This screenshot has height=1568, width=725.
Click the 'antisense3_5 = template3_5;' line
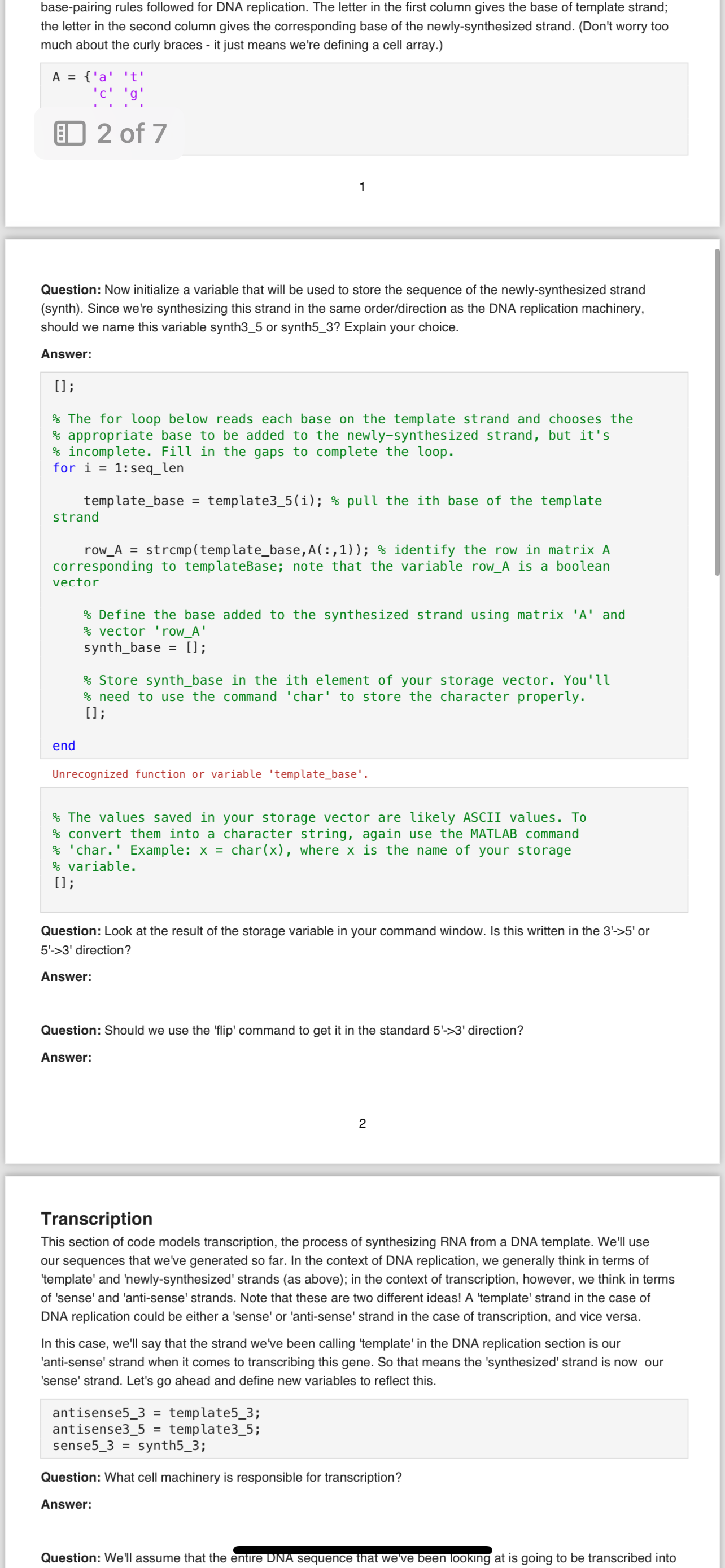[x=156, y=1429]
